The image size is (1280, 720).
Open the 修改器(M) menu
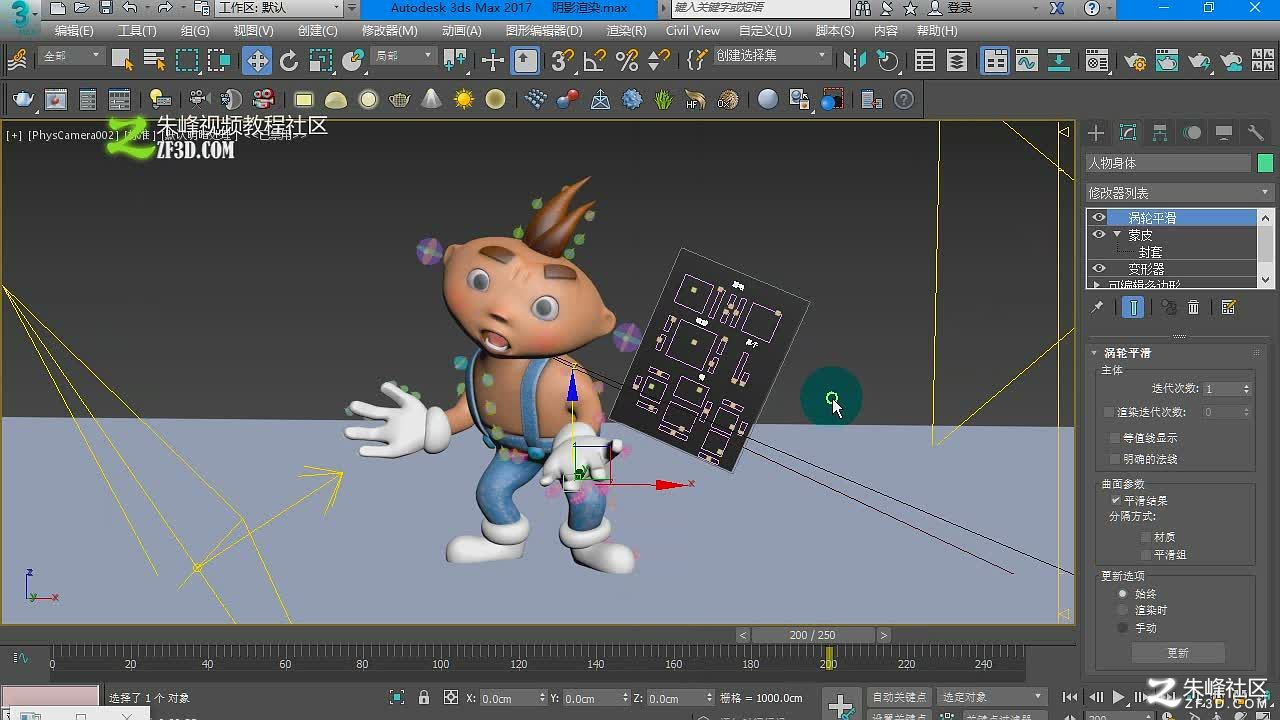(x=390, y=31)
